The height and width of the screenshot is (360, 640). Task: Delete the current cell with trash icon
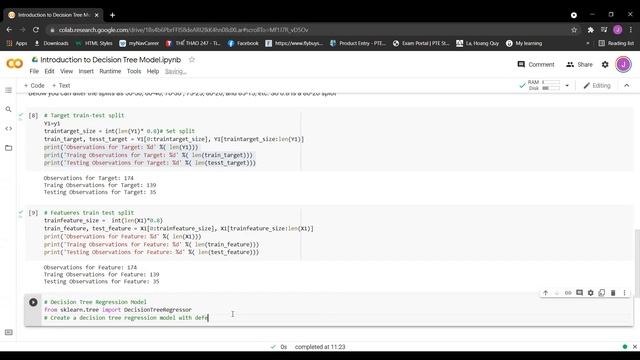(613, 293)
